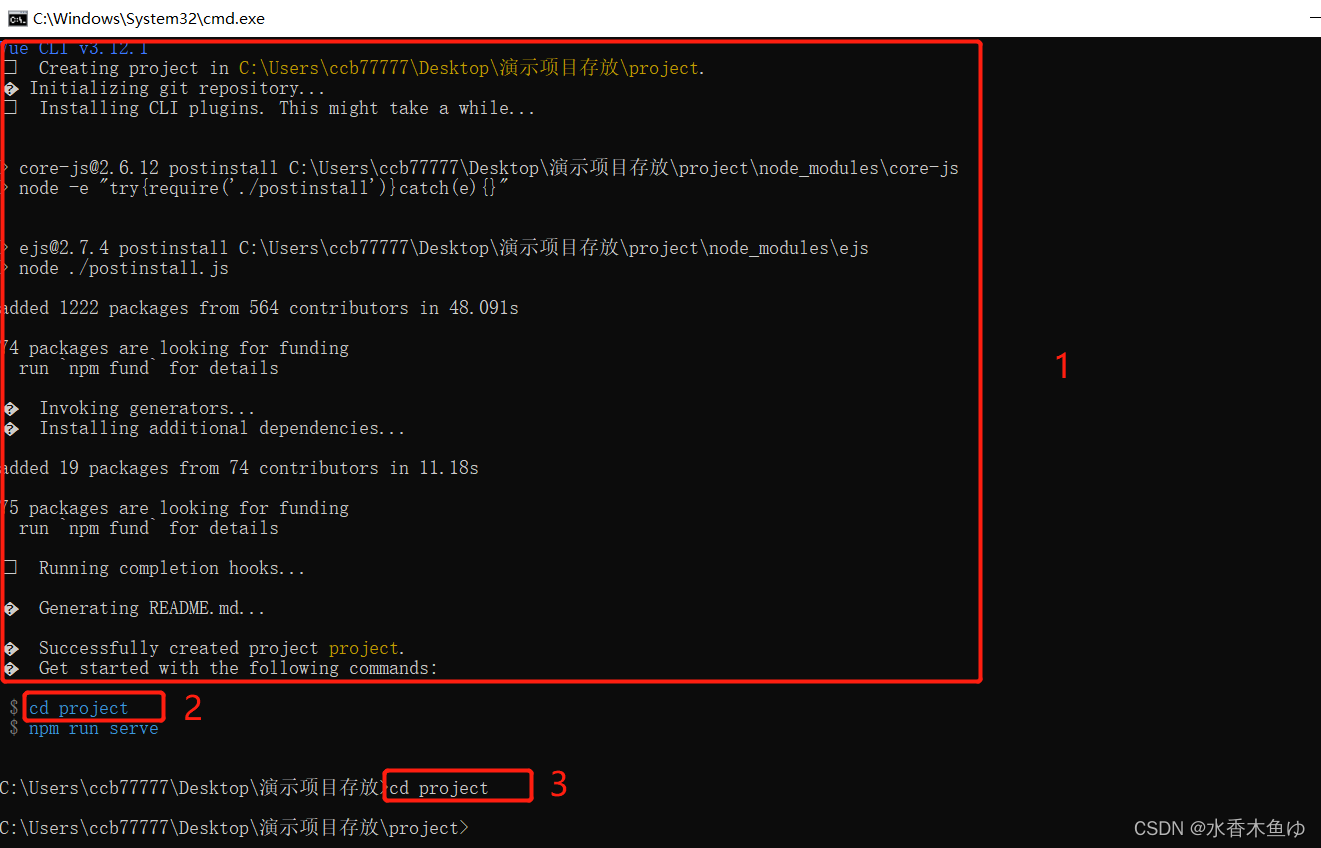Click '74 packages are looking for funding' line

point(175,348)
